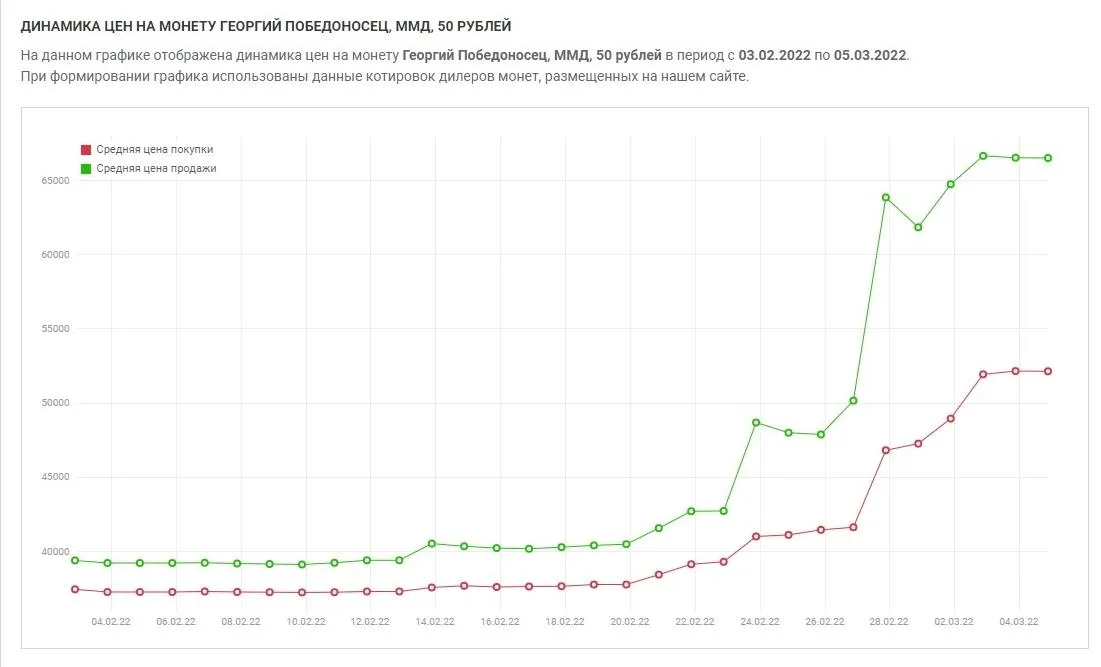Click the 18.02.22 date label on the axis

pos(565,621)
